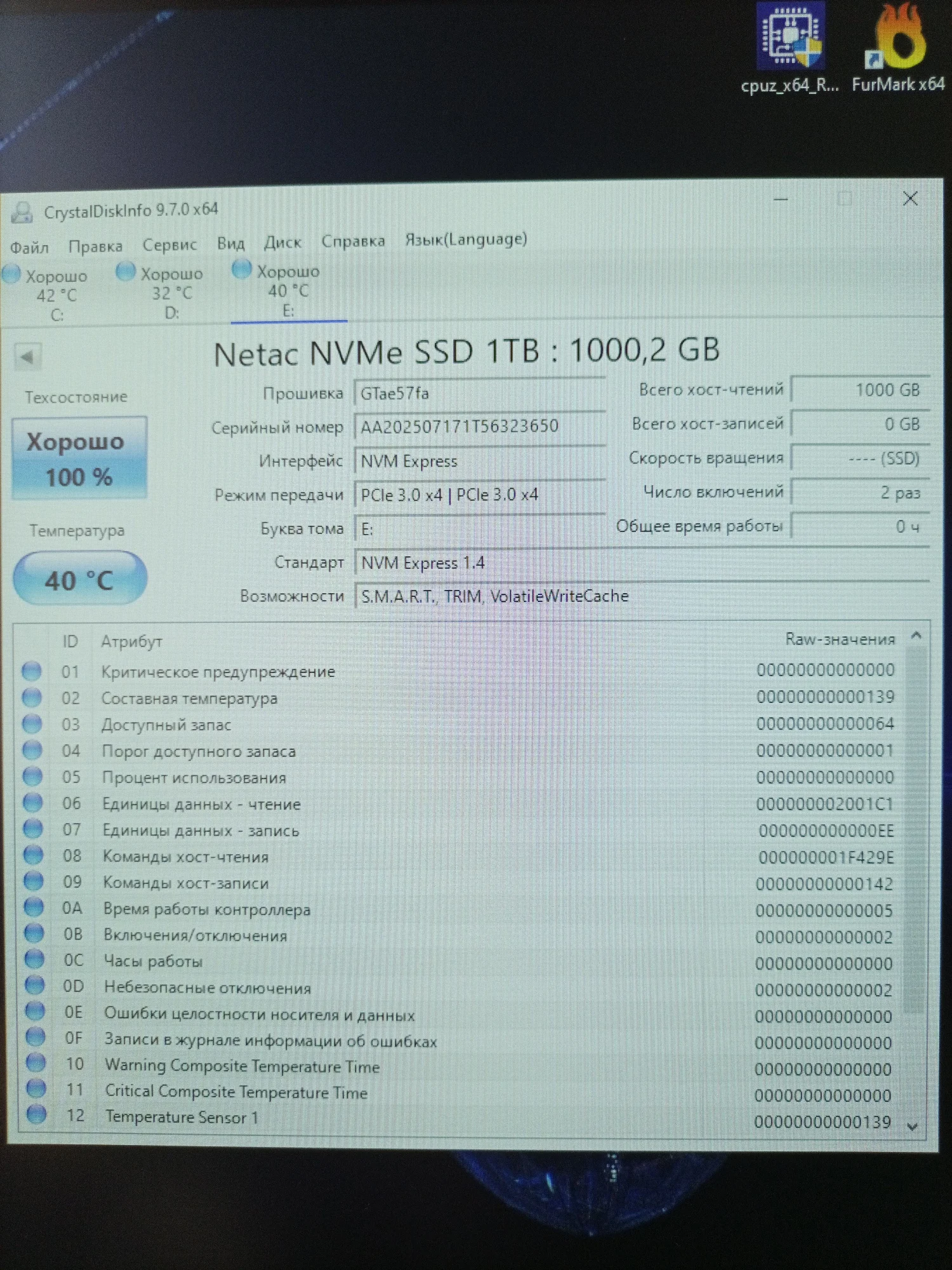Viewport: 952px width, 1270px height.
Task: Click status orb for attribute 07 data written
Action: pyautogui.click(x=33, y=829)
